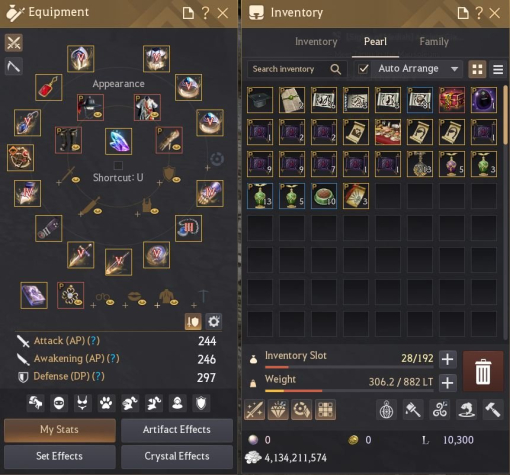Switch to grid view layout icon

click(x=477, y=69)
